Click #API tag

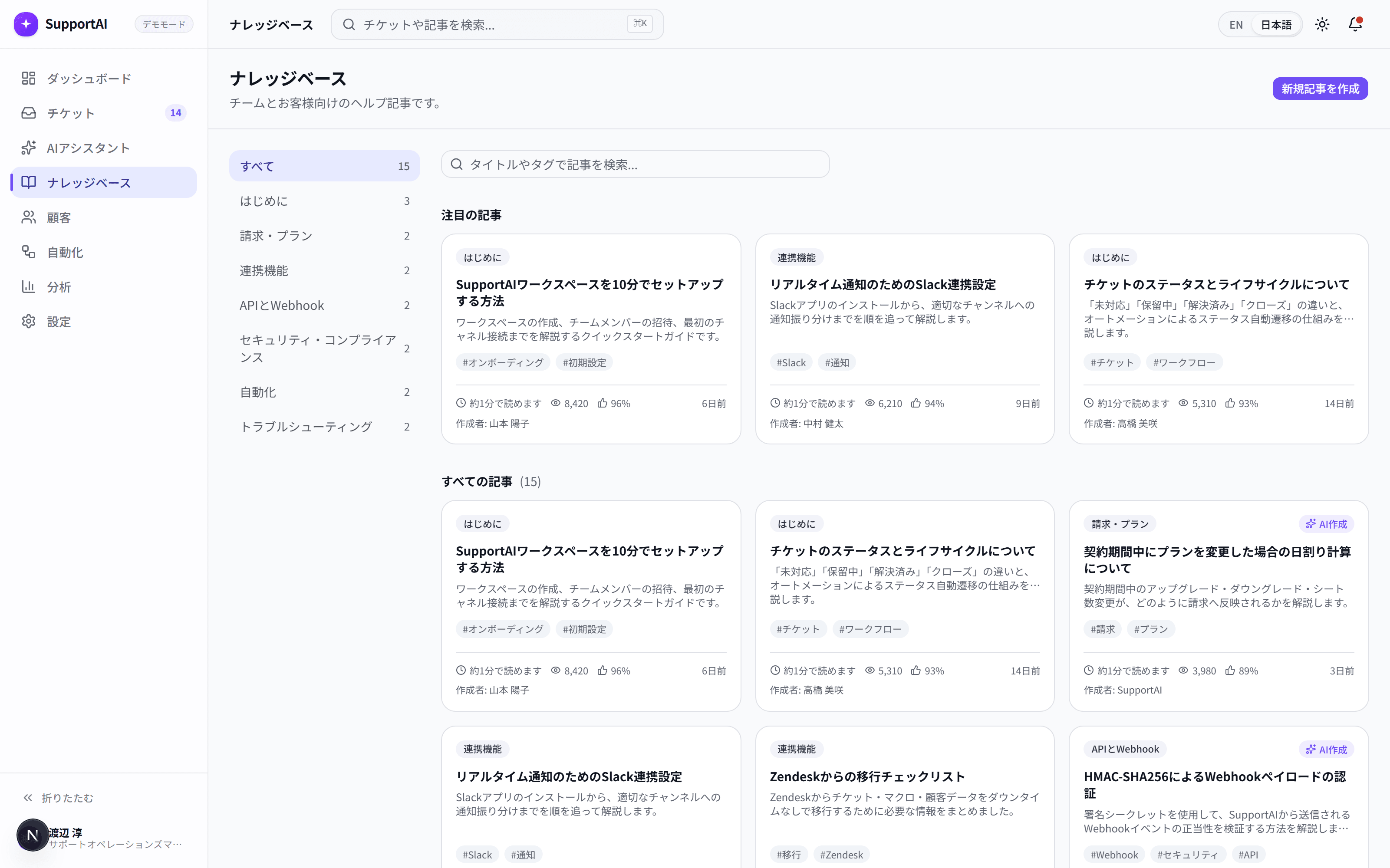click(1248, 854)
